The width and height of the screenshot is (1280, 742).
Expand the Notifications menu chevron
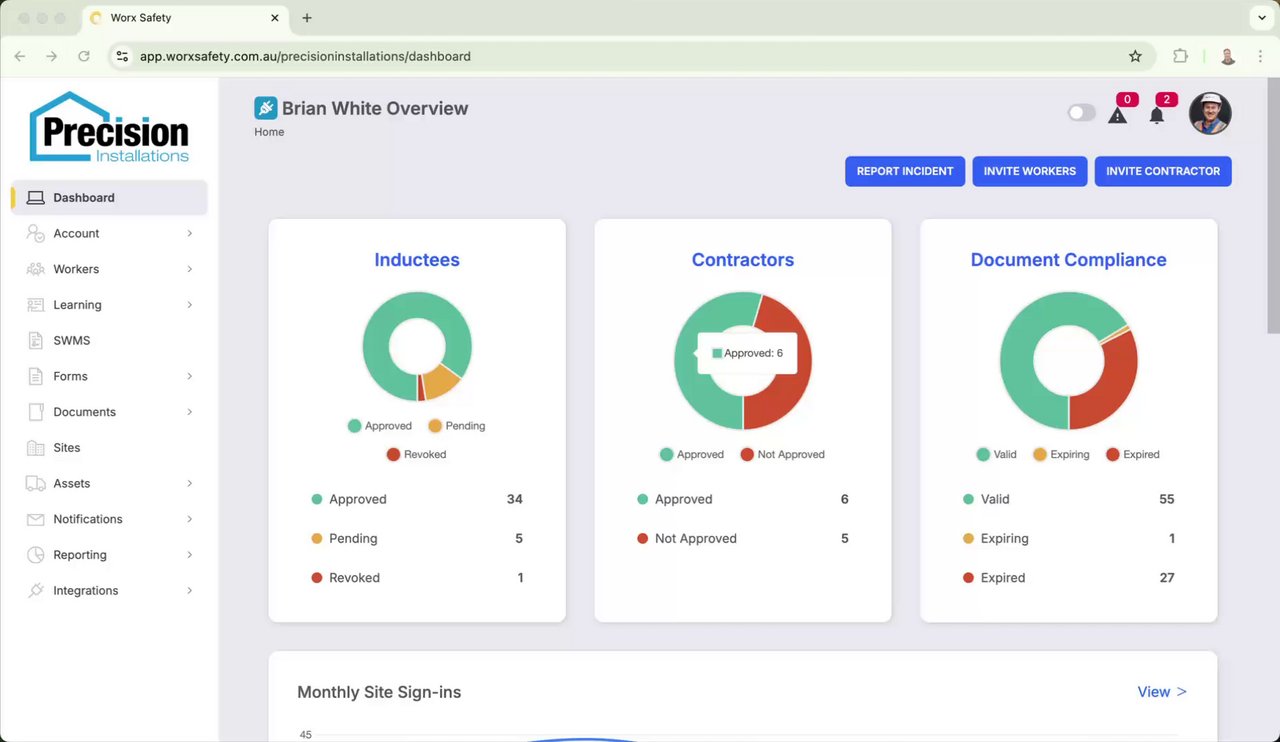(189, 519)
